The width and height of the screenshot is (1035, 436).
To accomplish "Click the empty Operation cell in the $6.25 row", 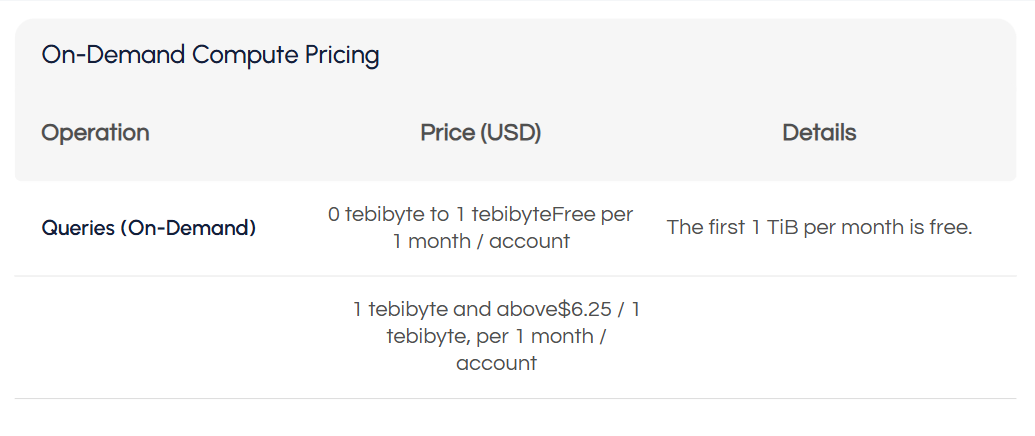I will click(148, 337).
